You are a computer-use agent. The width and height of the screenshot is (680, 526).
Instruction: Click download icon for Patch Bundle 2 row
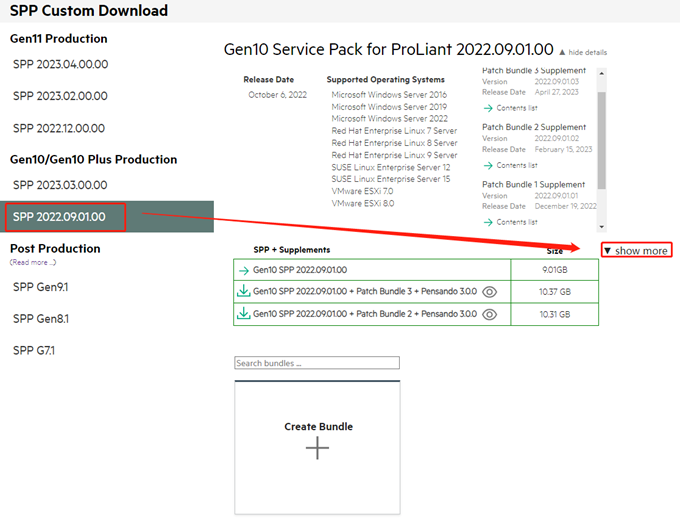(243, 314)
